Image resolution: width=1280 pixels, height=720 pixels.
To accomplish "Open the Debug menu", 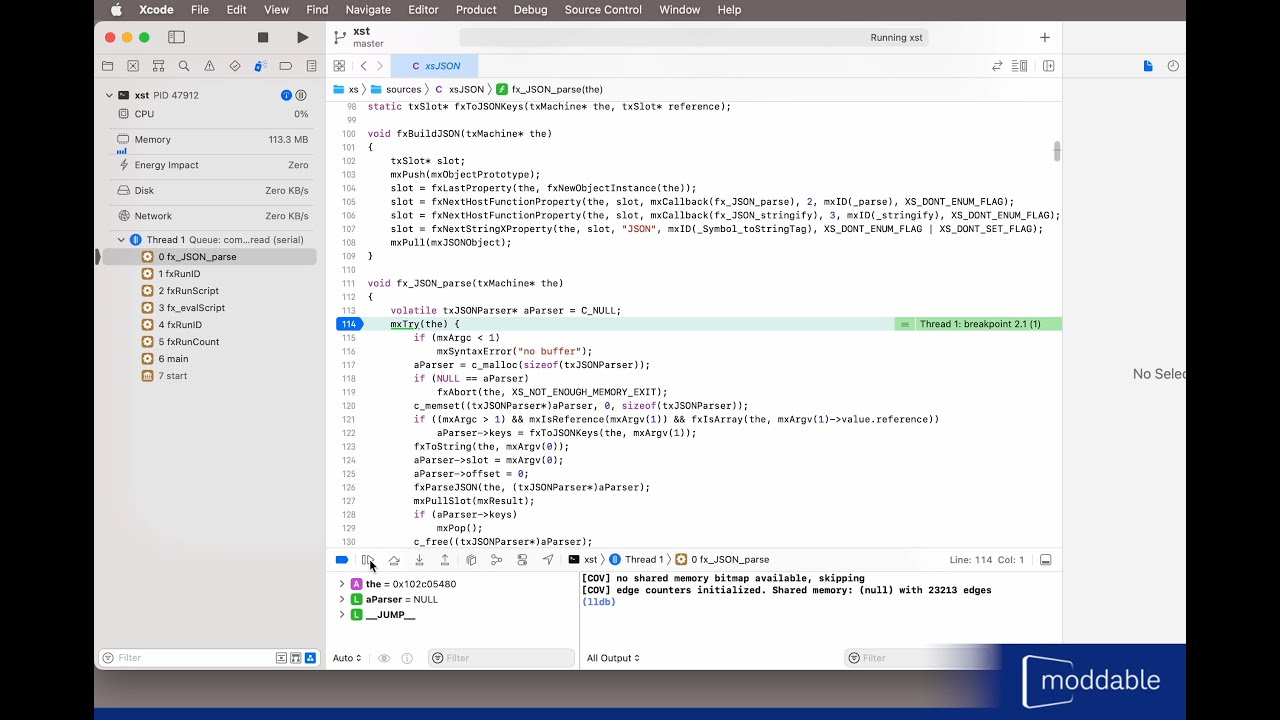I will (x=530, y=10).
